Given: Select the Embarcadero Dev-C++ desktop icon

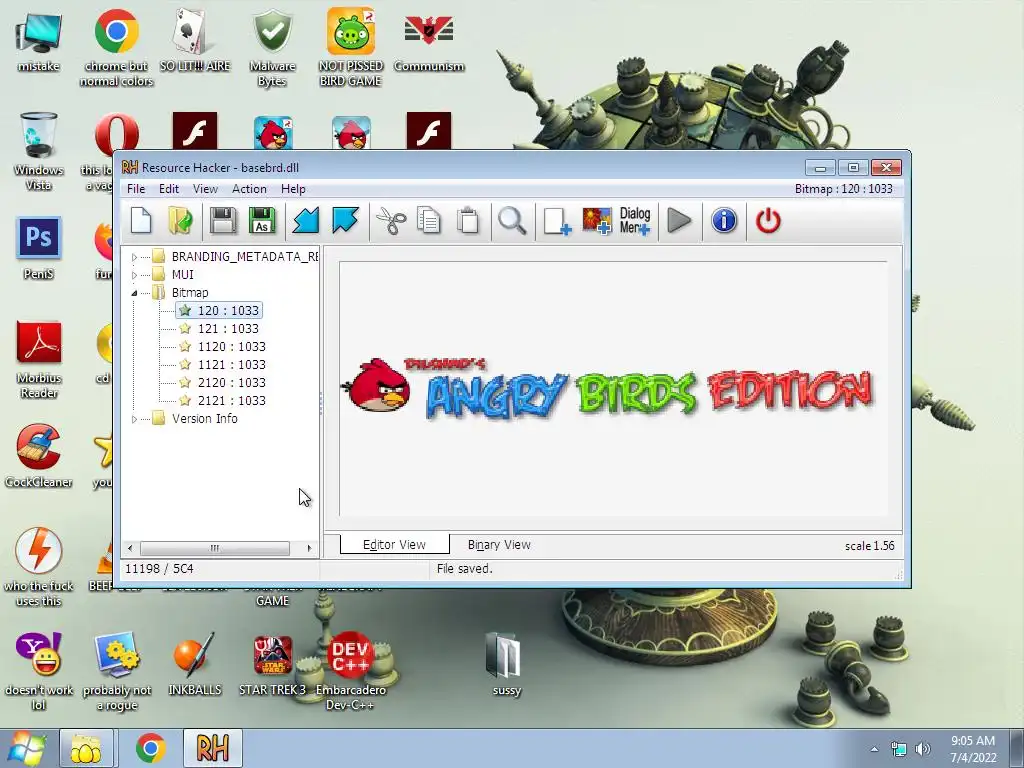Looking at the screenshot, I should tap(351, 671).
